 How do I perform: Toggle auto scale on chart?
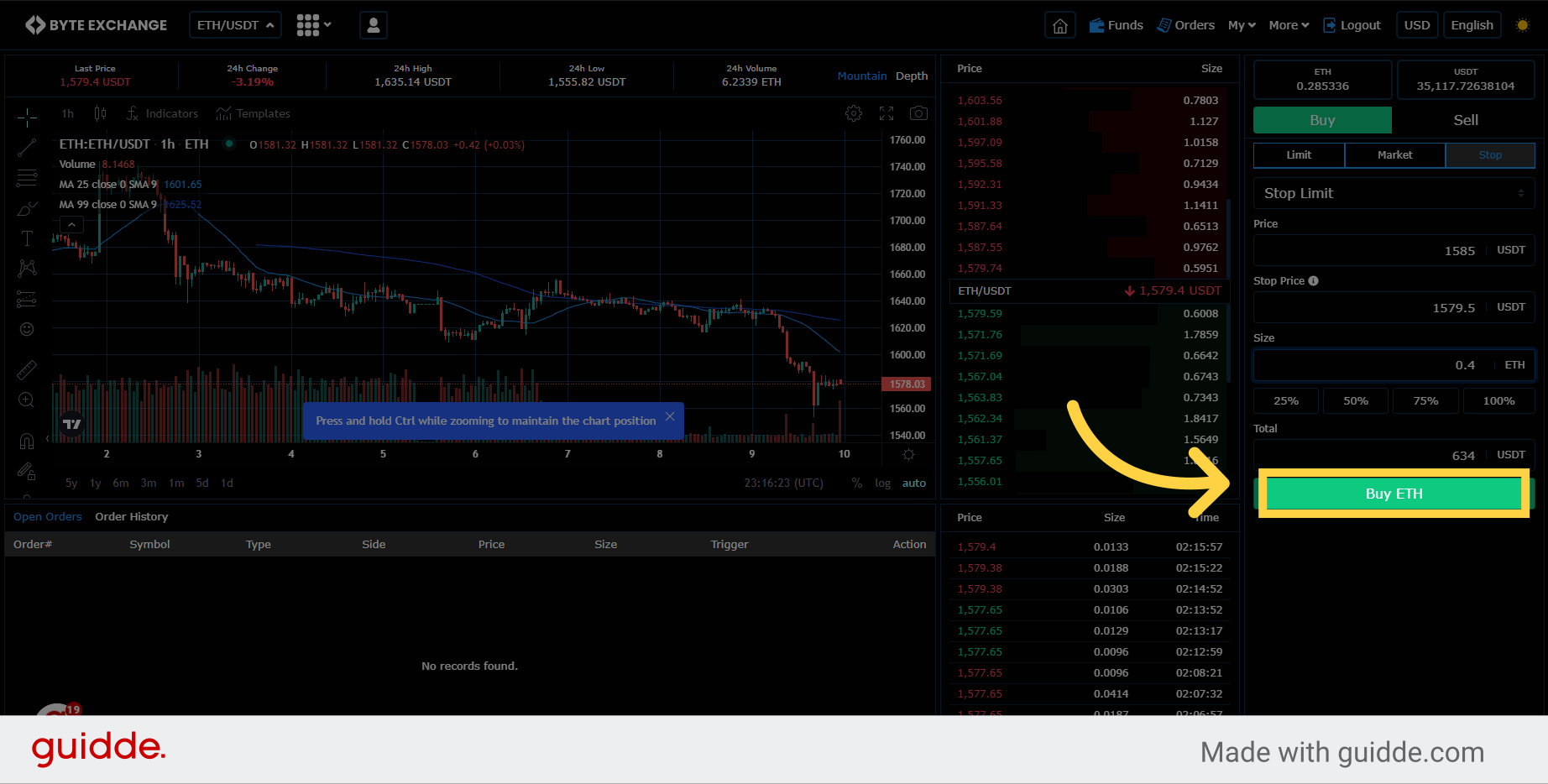click(914, 483)
